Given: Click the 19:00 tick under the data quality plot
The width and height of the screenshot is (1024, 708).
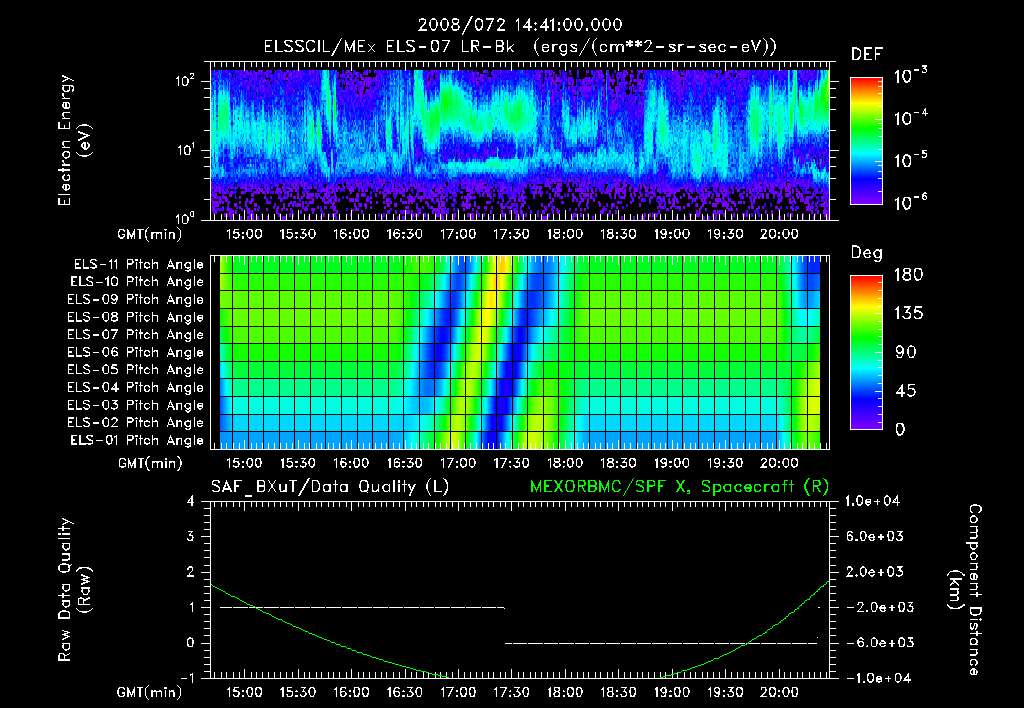Looking at the screenshot, I should 671,692.
